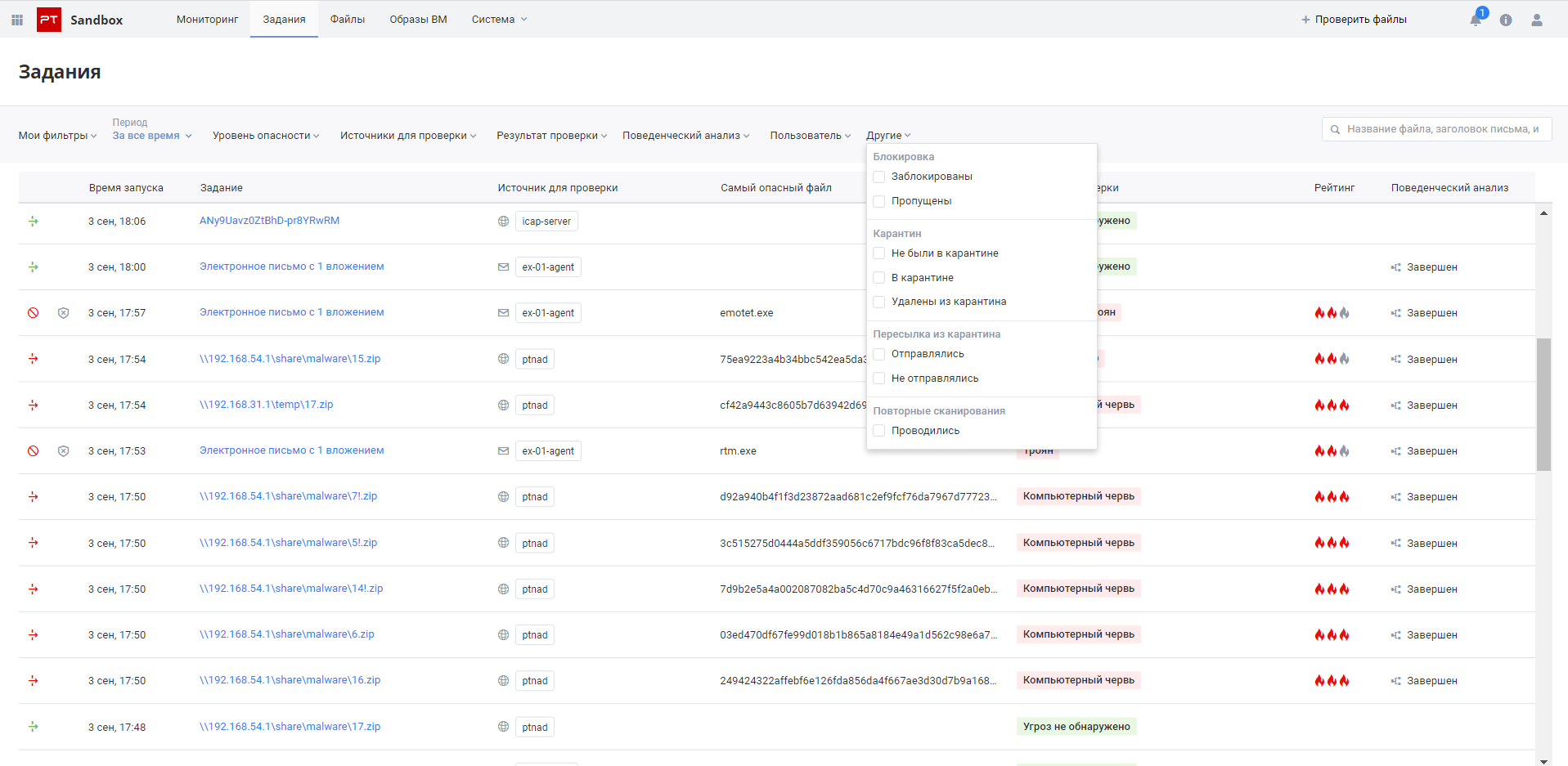Open the Результат проверки filter dropdown

click(551, 136)
